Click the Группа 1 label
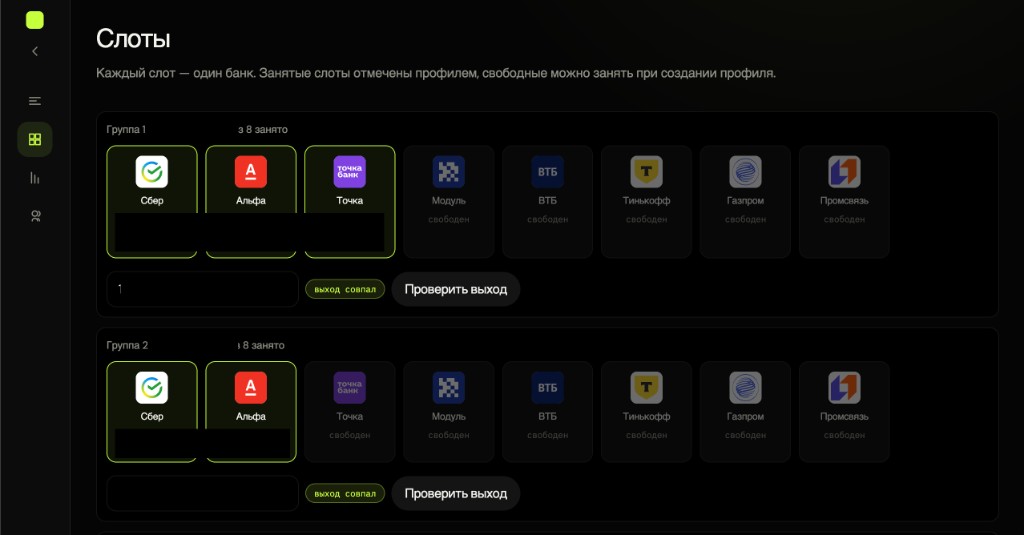The width and height of the screenshot is (1024, 535). (x=126, y=129)
